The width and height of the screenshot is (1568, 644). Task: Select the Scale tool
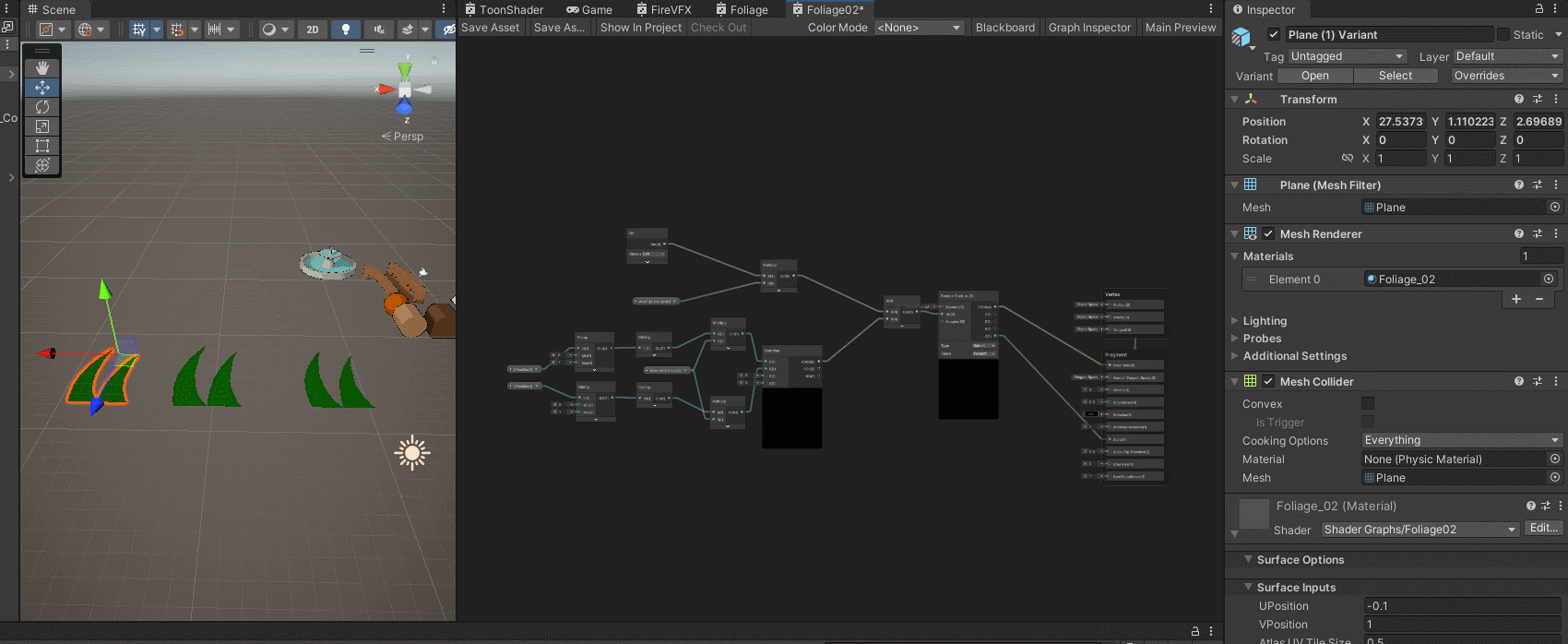click(x=42, y=126)
